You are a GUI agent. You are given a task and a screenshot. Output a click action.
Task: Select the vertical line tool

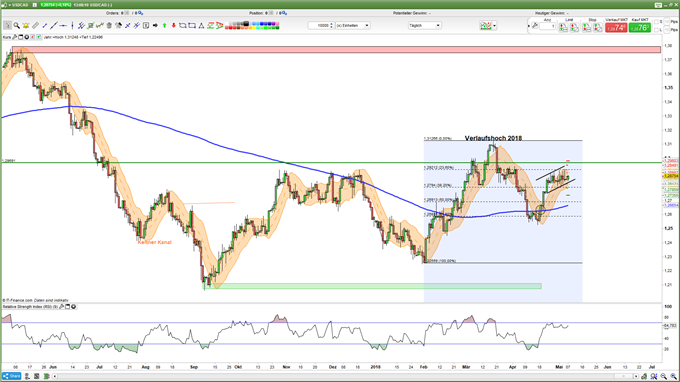click(x=72, y=26)
